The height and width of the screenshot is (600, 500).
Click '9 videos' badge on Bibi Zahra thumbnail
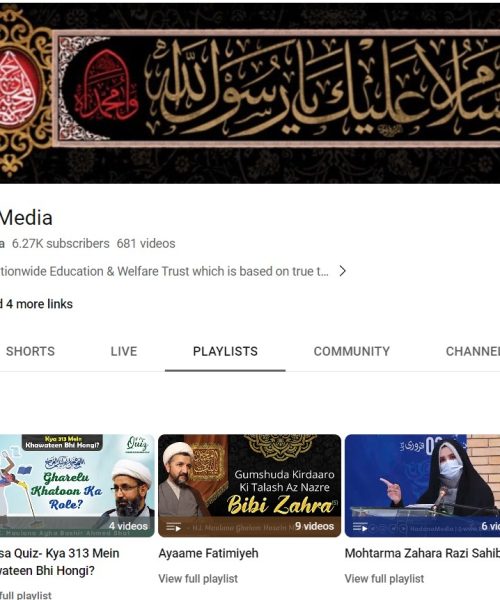(314, 526)
